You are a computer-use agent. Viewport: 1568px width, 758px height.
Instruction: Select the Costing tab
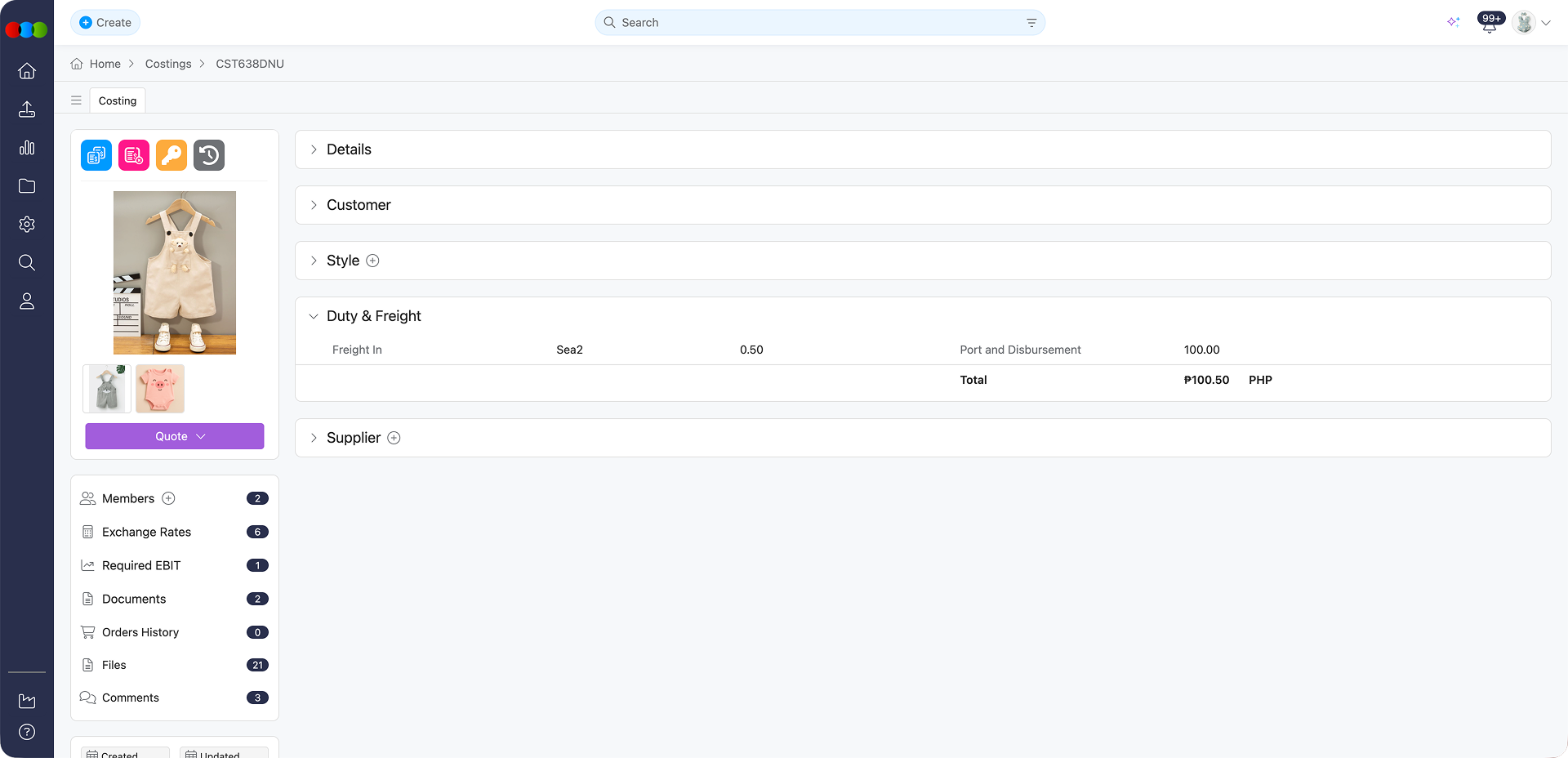[118, 100]
